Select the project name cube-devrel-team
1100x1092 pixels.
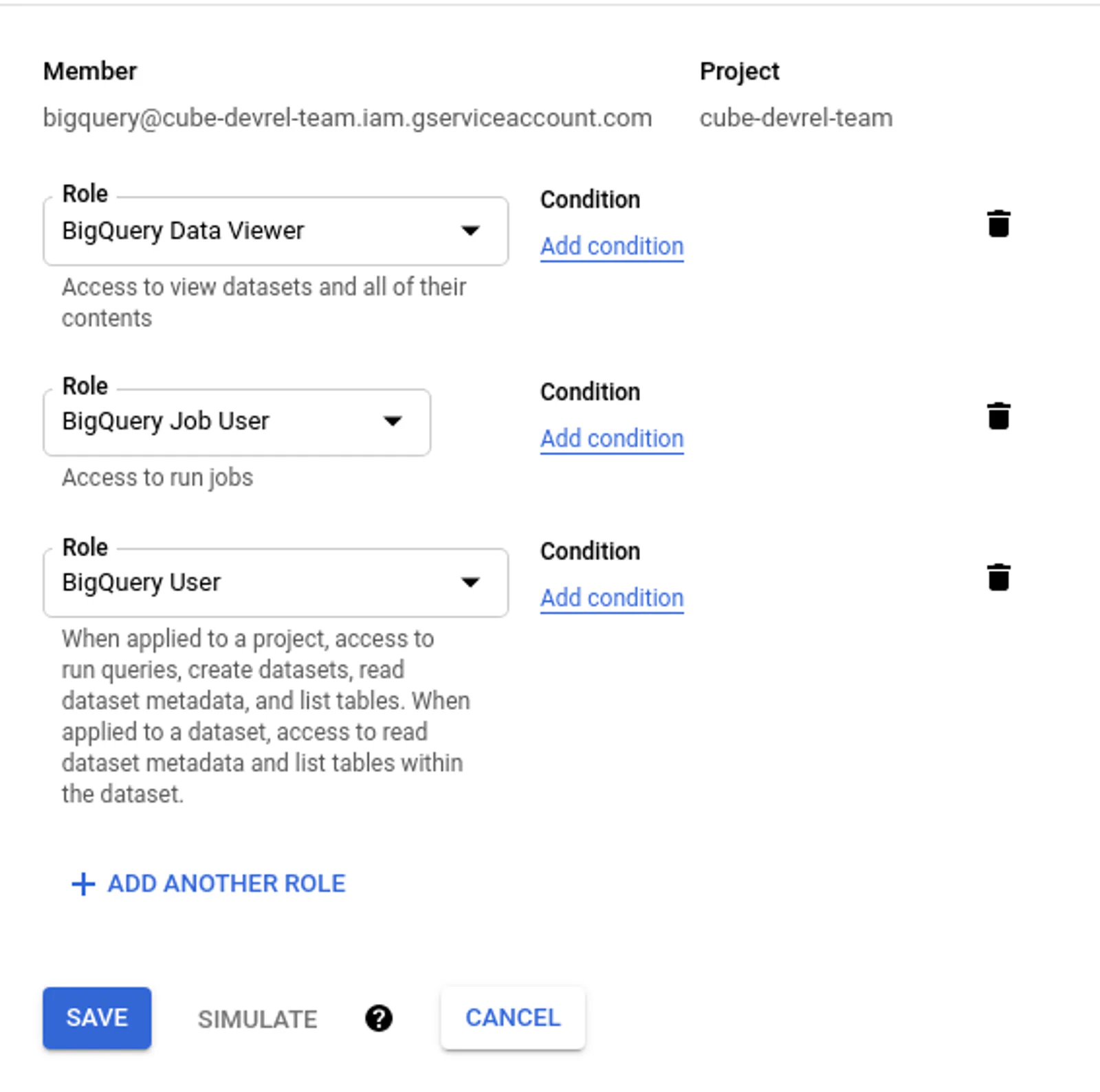pos(796,118)
